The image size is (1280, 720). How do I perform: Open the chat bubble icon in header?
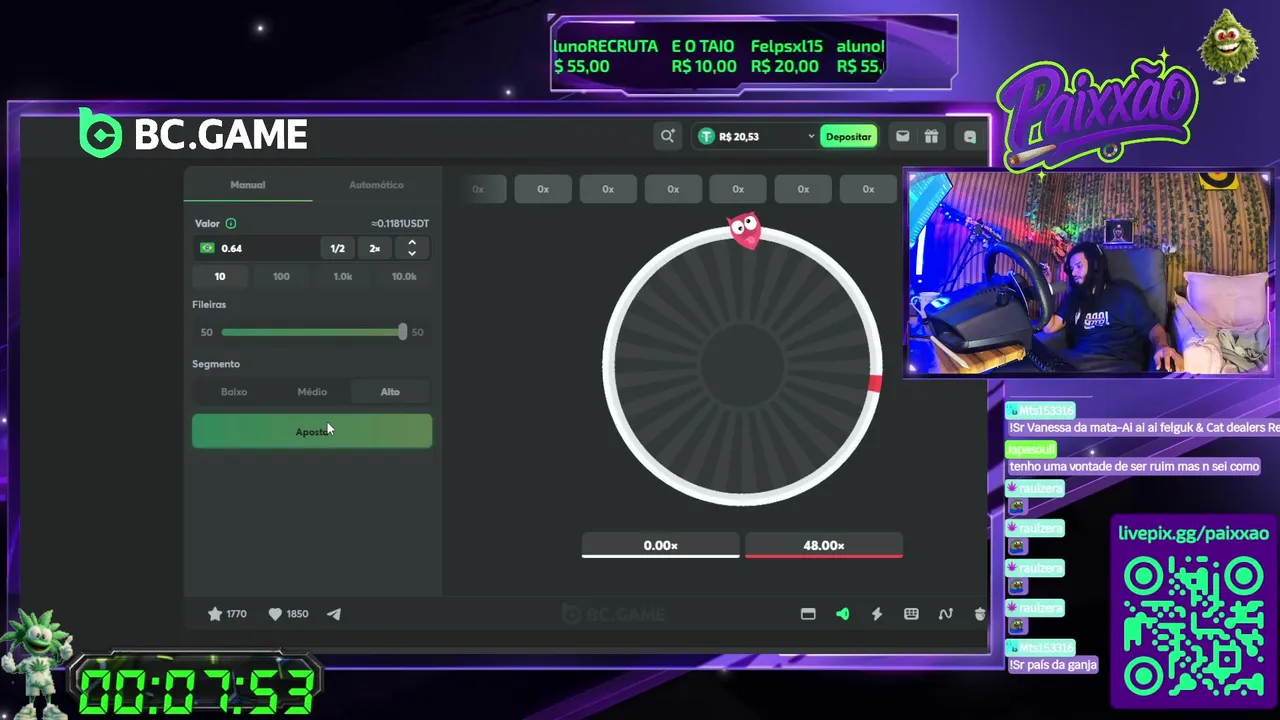[x=969, y=137]
